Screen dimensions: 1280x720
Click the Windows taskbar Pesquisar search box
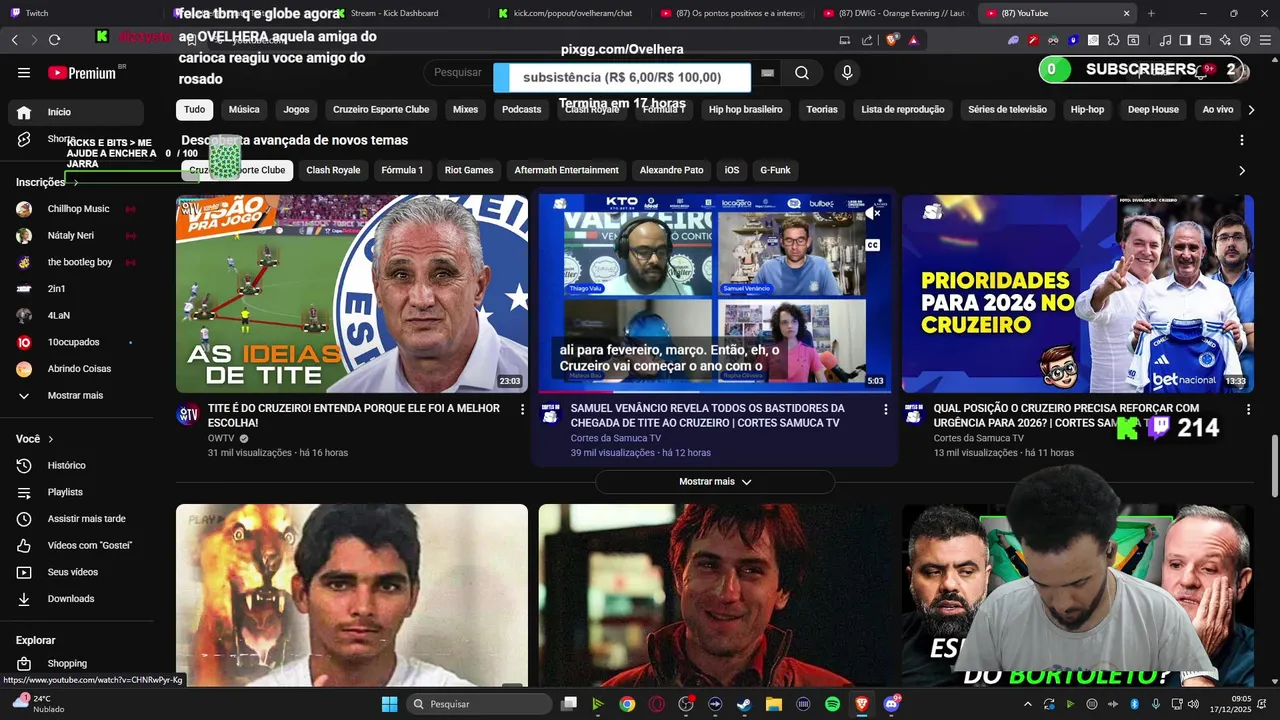[x=479, y=704]
